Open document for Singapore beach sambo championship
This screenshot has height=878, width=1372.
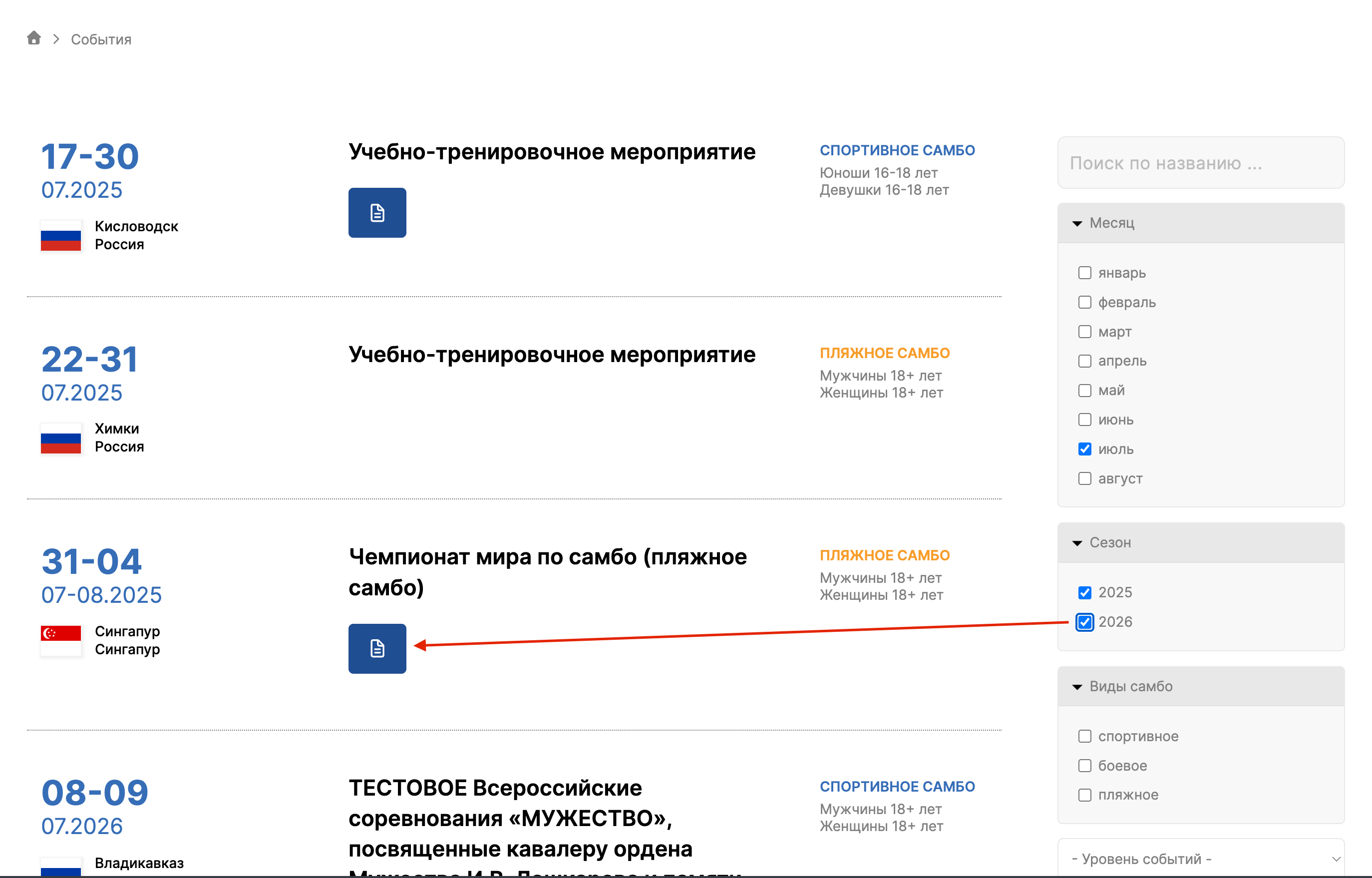377,648
